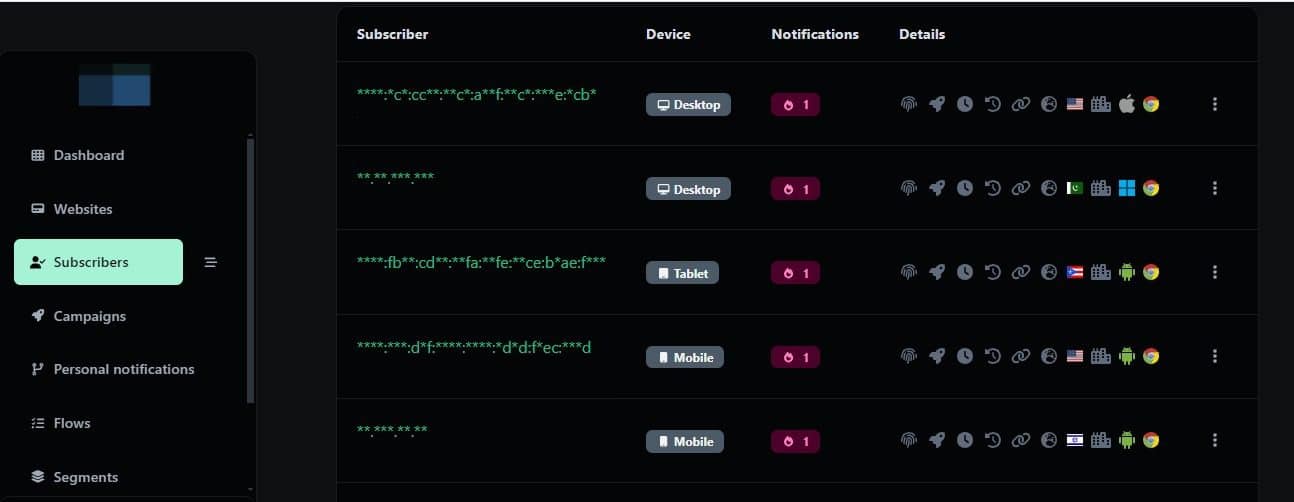
Task: Click the sidebar vertical scrollbar
Action: click(250, 270)
